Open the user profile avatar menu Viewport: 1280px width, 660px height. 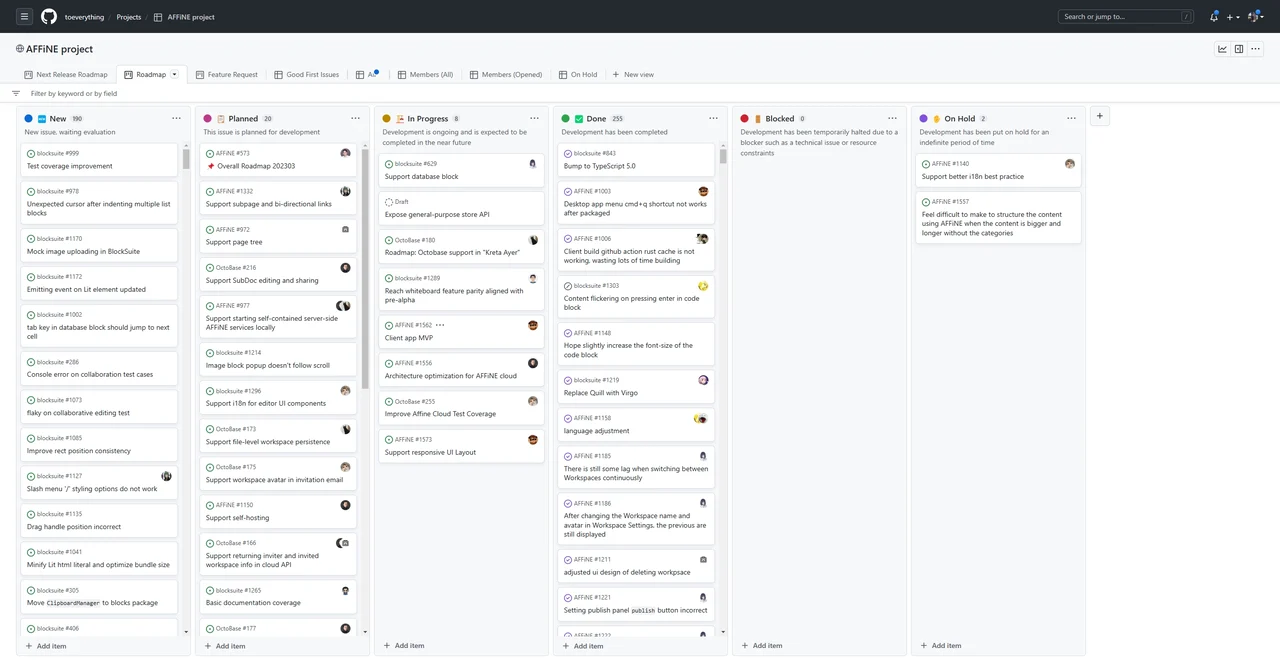(1256, 16)
